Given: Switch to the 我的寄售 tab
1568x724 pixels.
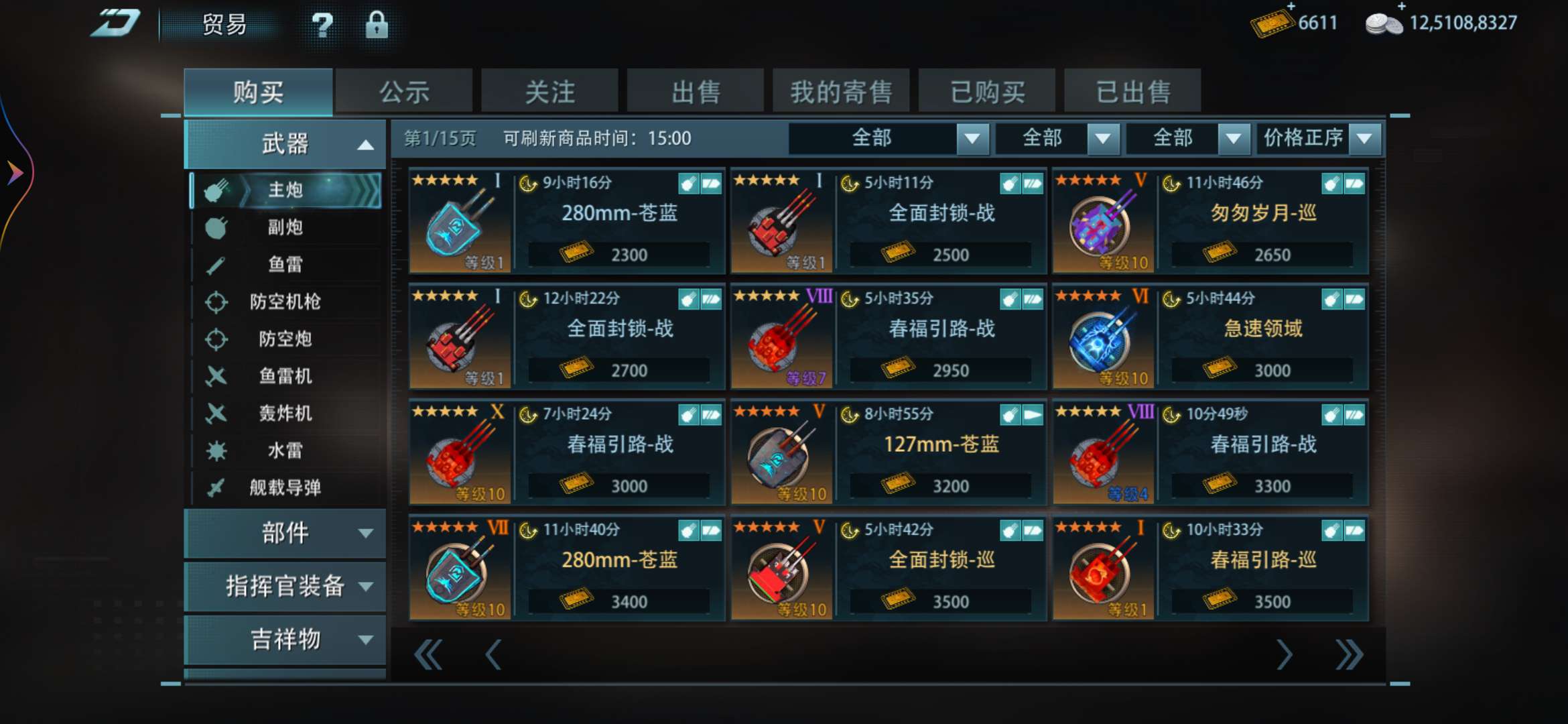Looking at the screenshot, I should coord(841,91).
